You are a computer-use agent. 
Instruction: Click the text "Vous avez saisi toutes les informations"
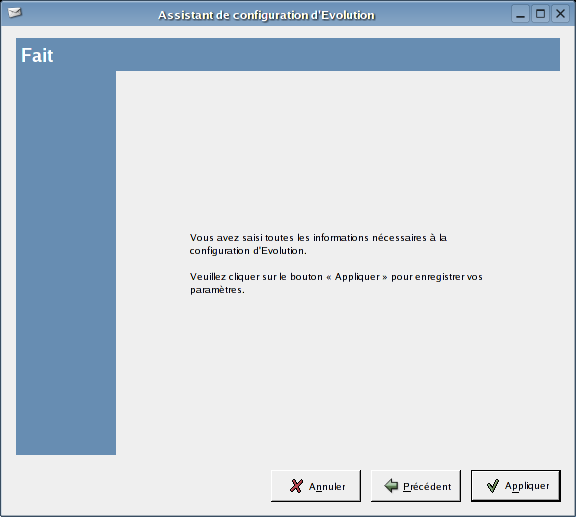[x=280, y=238]
